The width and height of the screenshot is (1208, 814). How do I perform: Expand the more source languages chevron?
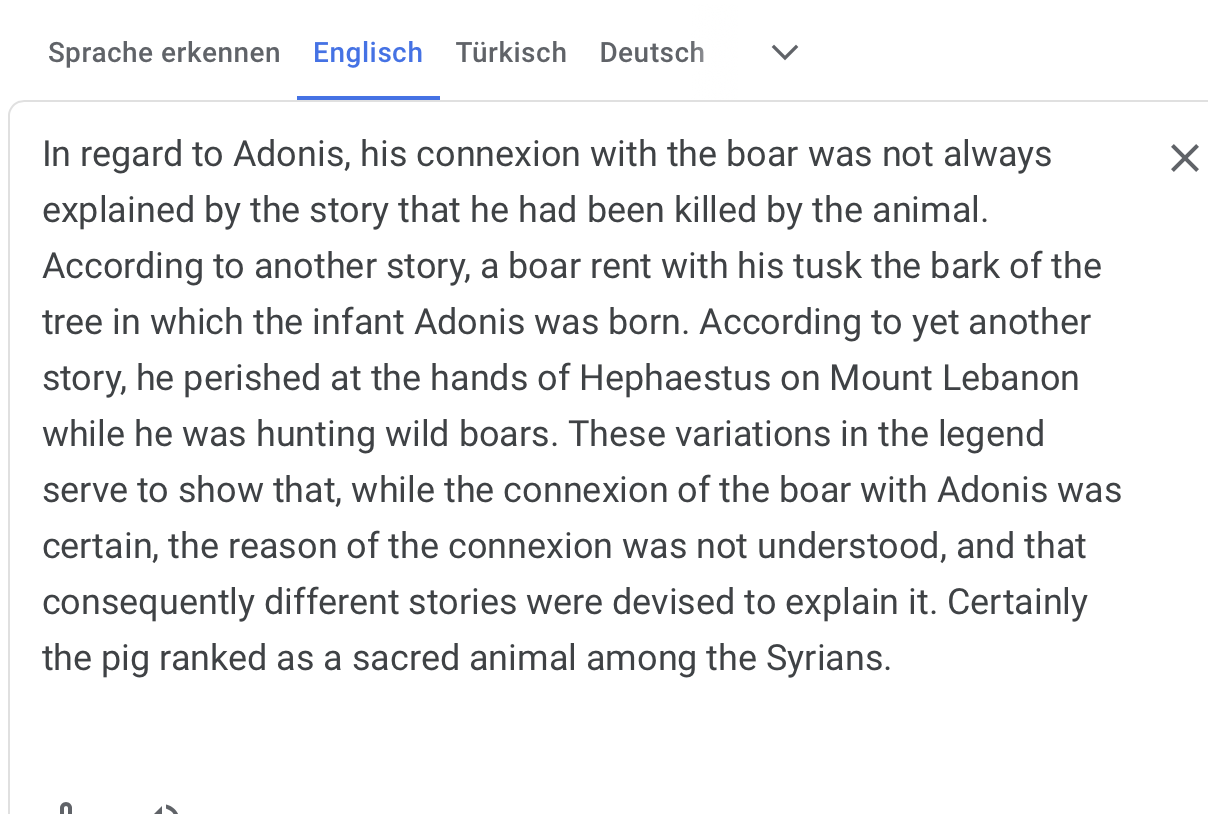tap(785, 53)
